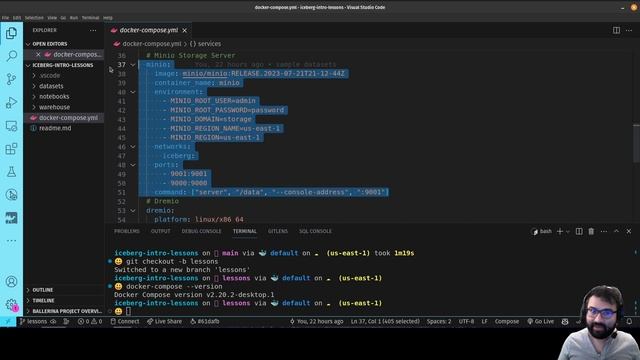
Task: Open the Testing flask view
Action: coord(11,171)
